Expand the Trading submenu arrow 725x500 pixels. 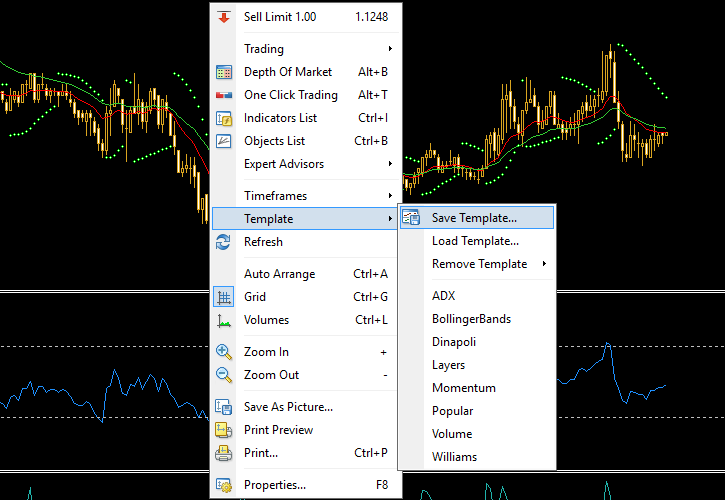click(x=391, y=49)
